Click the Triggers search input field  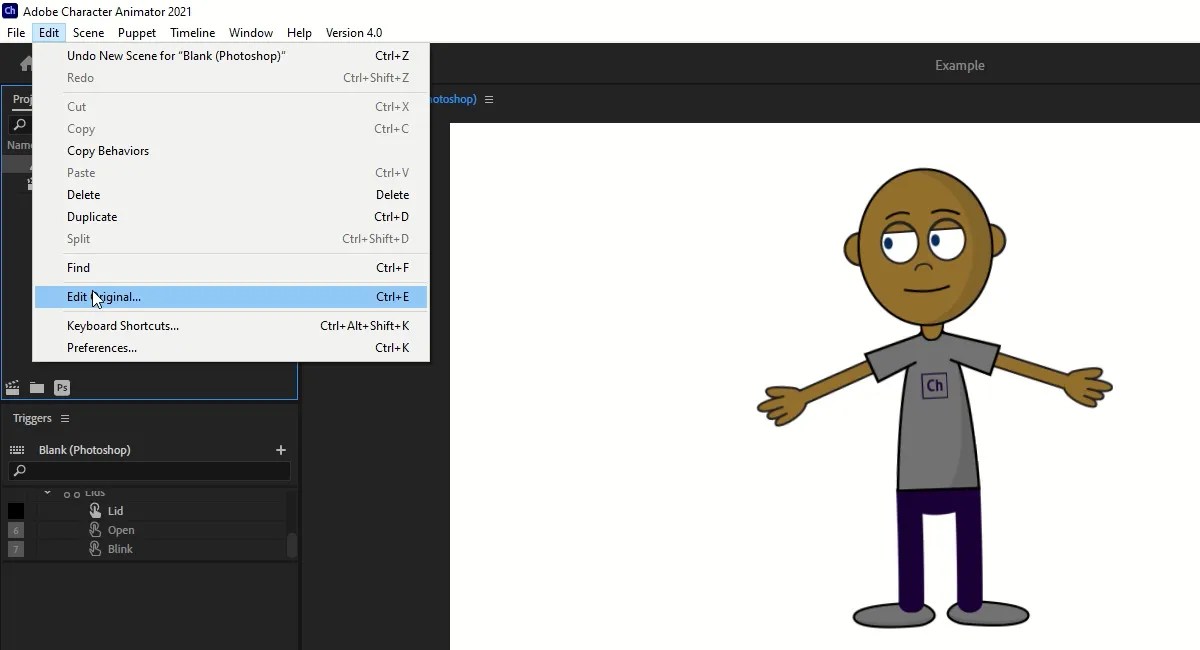pyautogui.click(x=150, y=470)
